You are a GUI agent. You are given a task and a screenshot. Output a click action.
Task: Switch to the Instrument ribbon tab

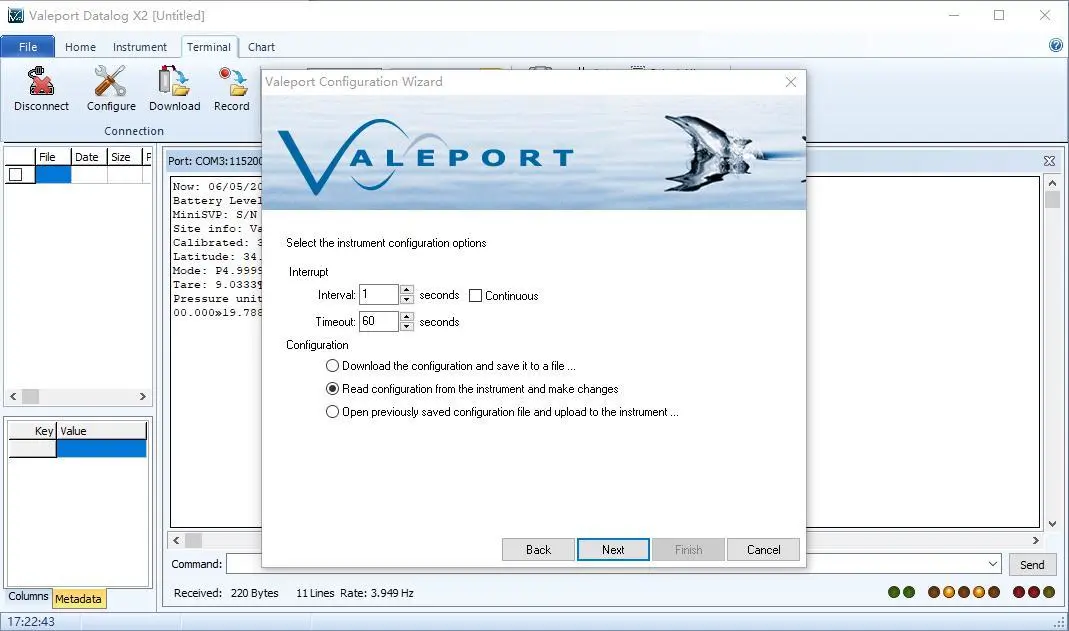(140, 47)
